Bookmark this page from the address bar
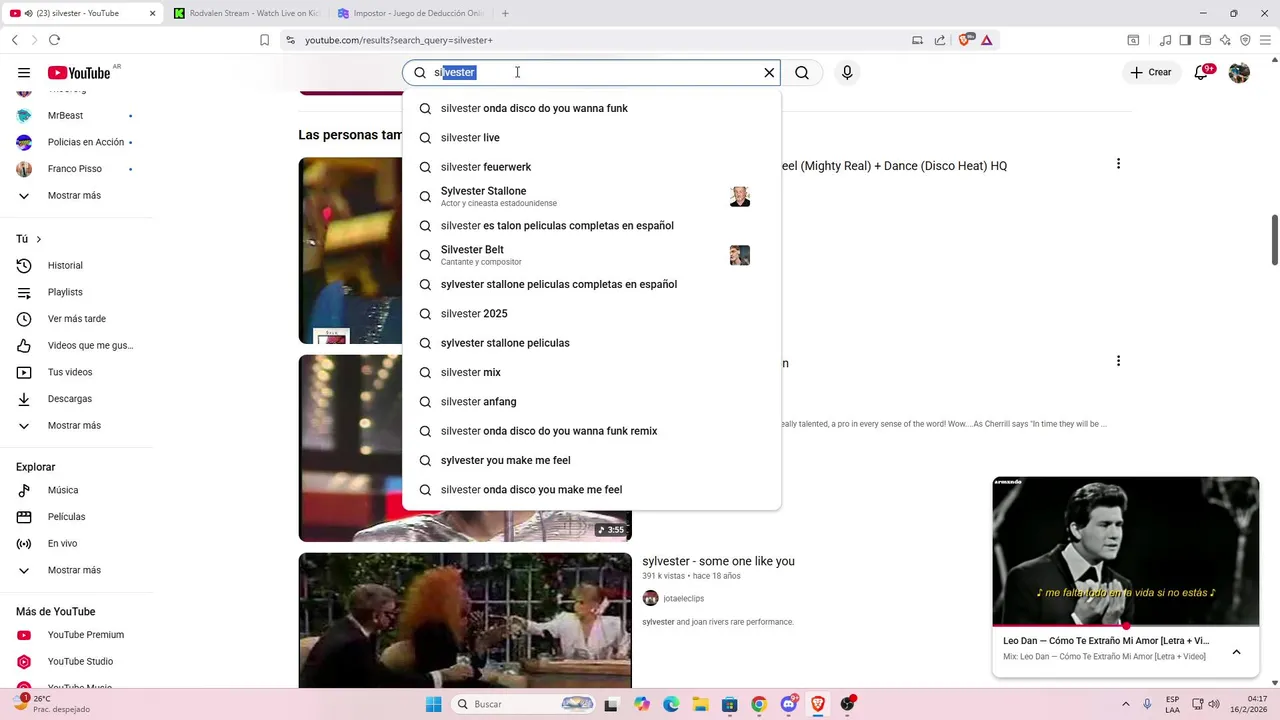The width and height of the screenshot is (1280, 720). pos(264,40)
